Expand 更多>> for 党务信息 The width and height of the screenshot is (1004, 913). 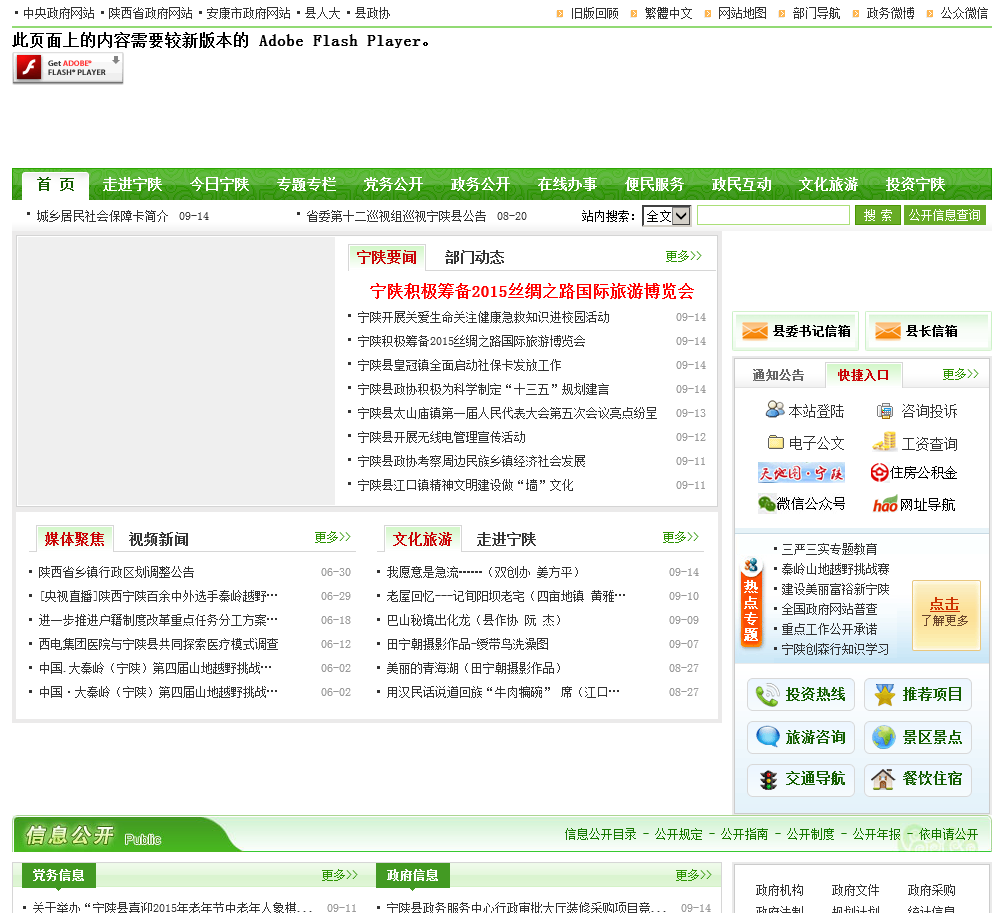click(x=339, y=875)
